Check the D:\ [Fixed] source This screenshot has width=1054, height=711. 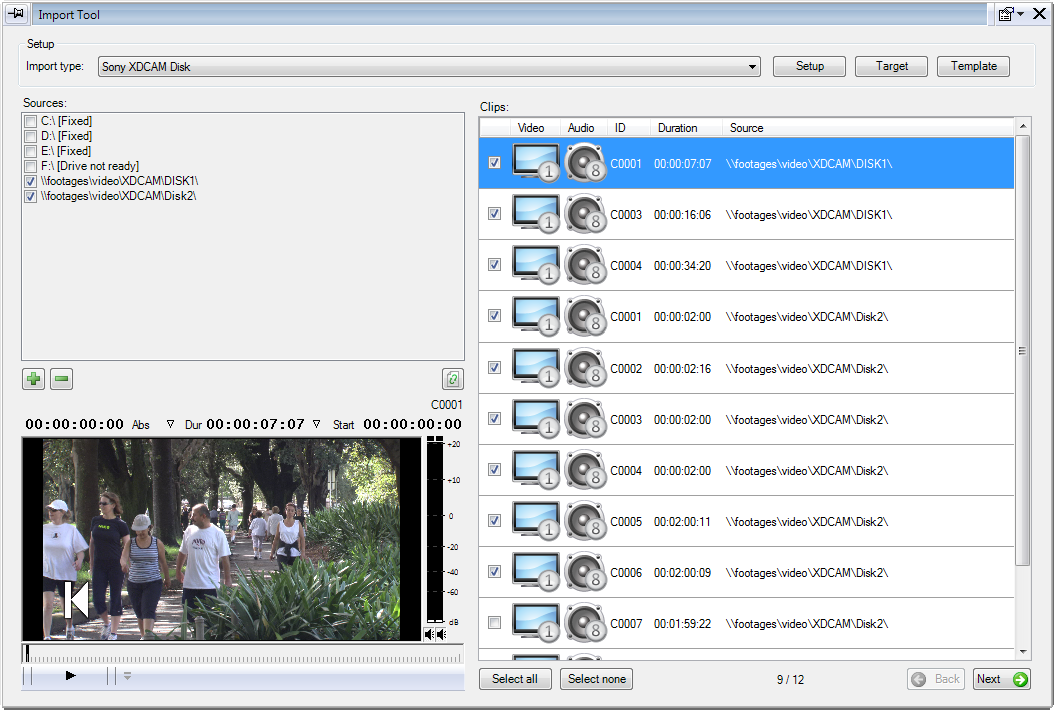[x=30, y=136]
